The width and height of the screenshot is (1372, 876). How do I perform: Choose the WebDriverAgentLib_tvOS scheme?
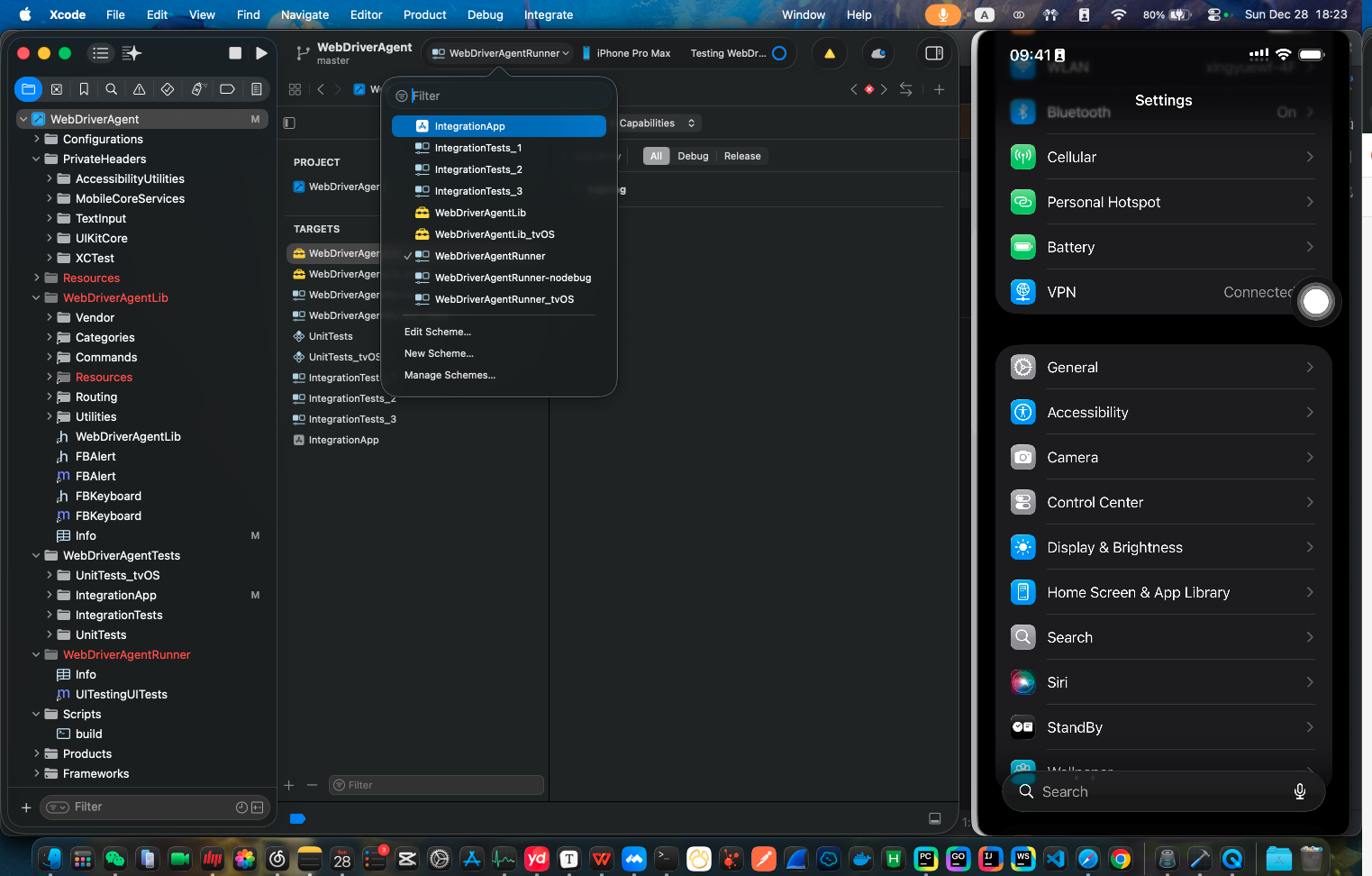point(499,234)
